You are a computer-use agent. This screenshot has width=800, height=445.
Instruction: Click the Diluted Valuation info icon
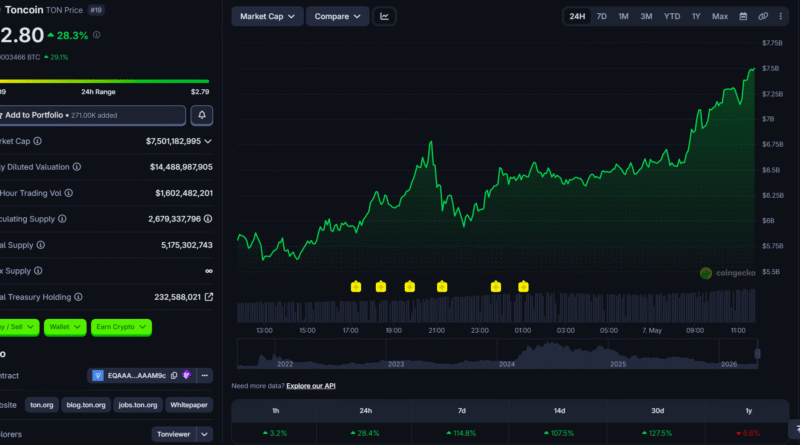click(x=77, y=167)
